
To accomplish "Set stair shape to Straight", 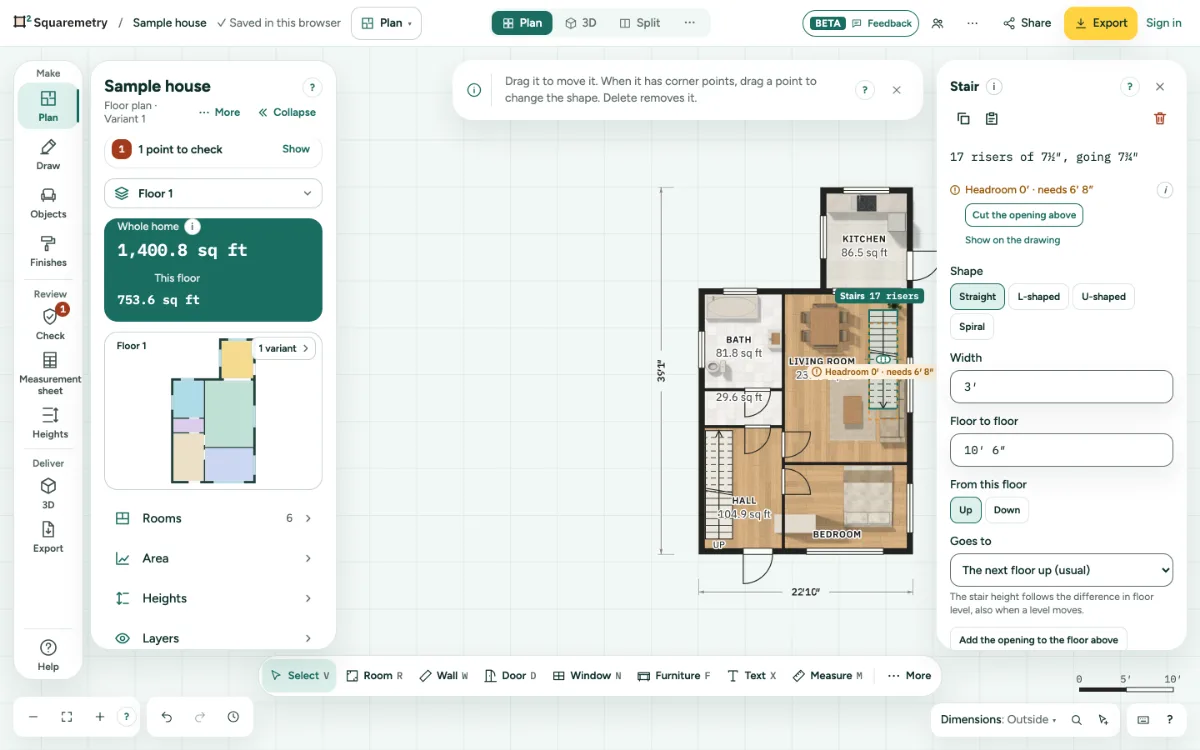I will (977, 297).
